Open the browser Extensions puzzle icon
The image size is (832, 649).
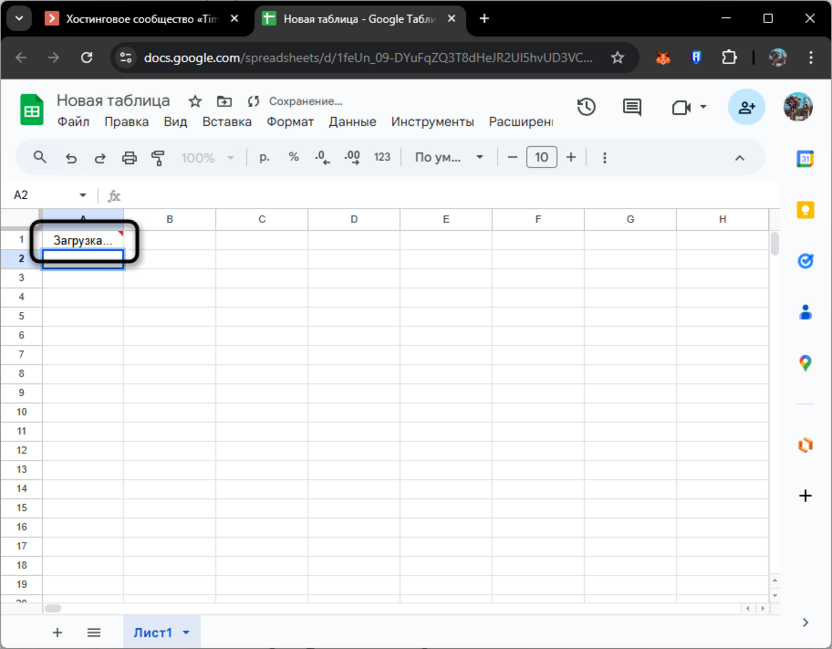(730, 57)
